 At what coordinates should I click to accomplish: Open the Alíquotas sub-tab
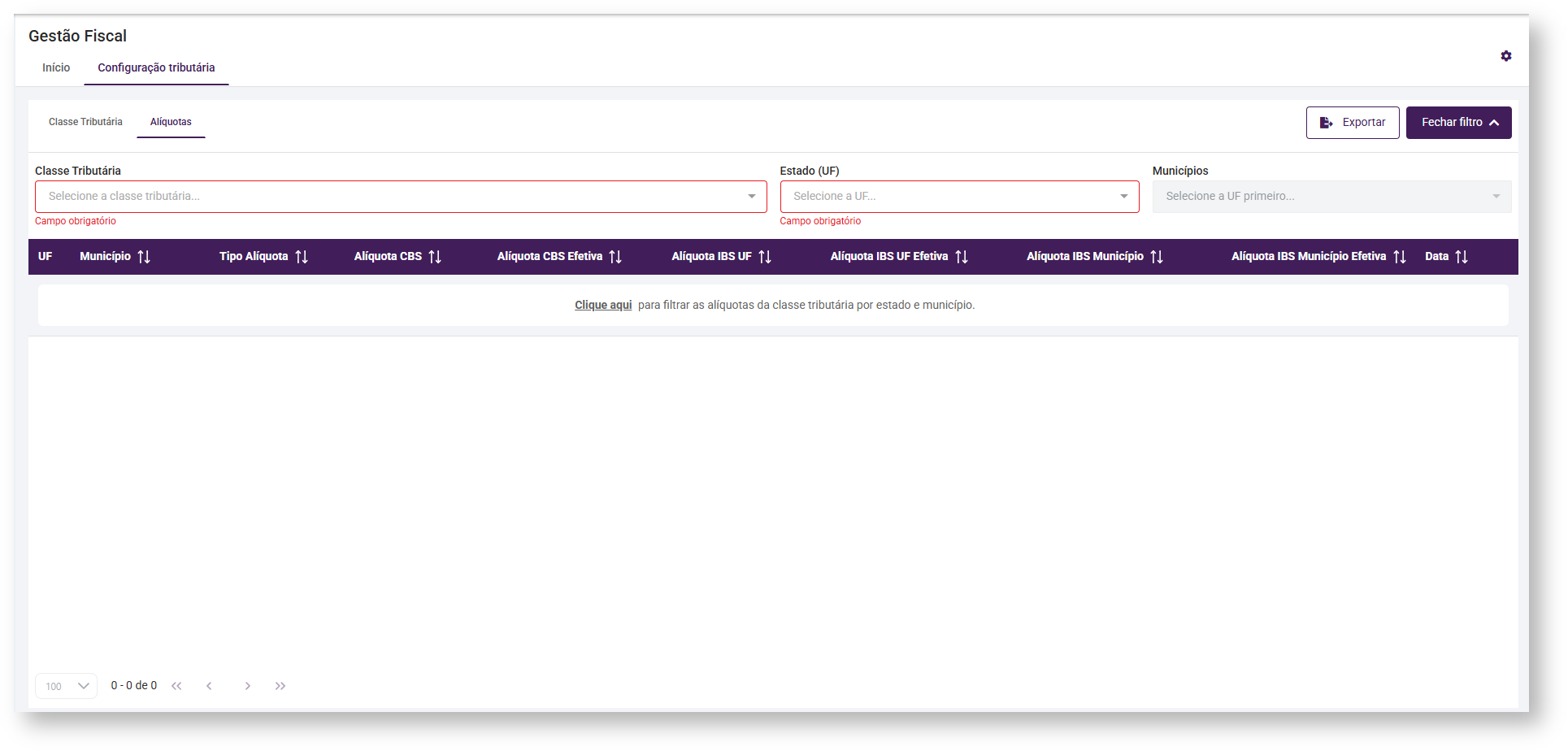tap(171, 122)
